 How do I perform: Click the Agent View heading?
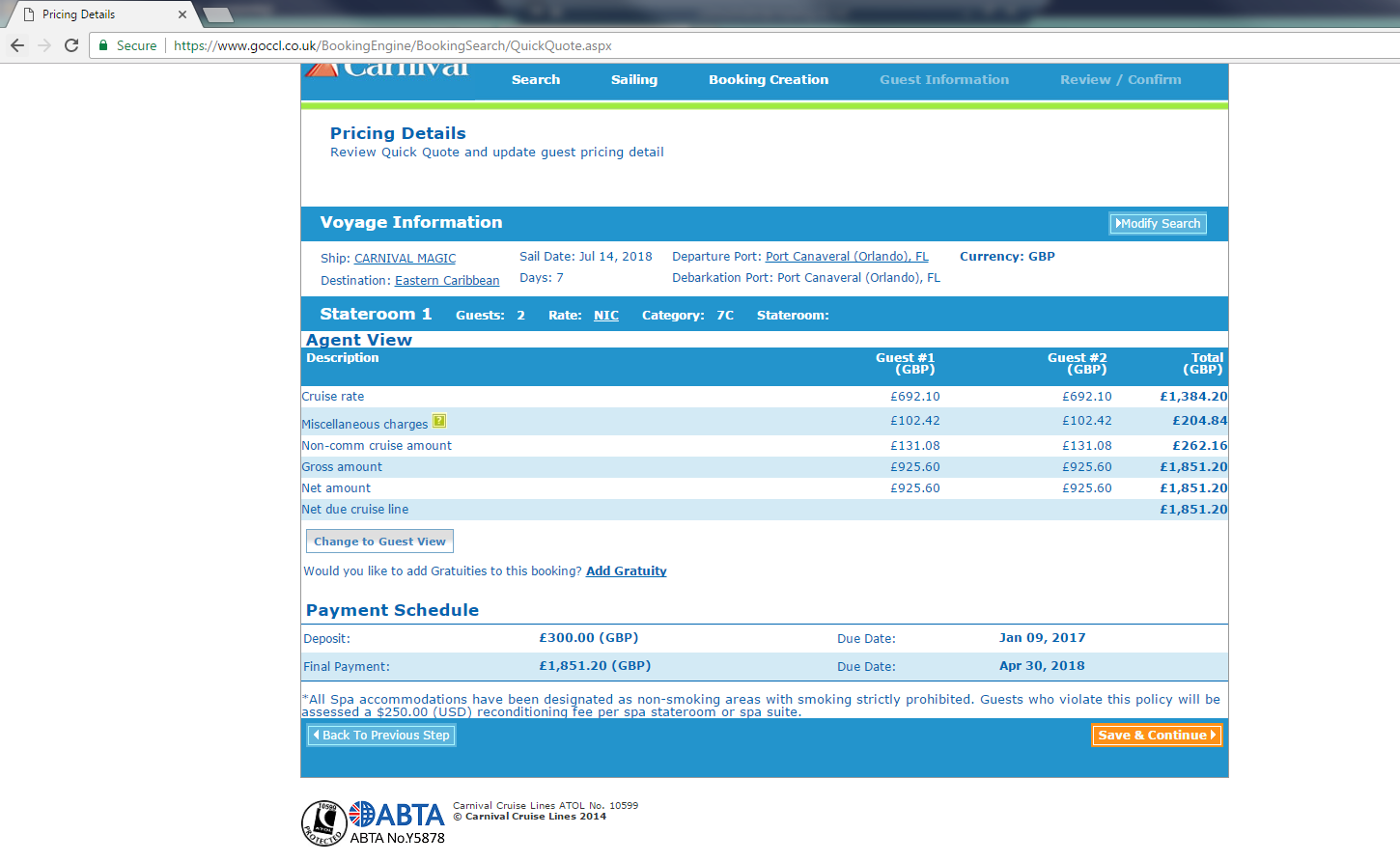[x=359, y=340]
